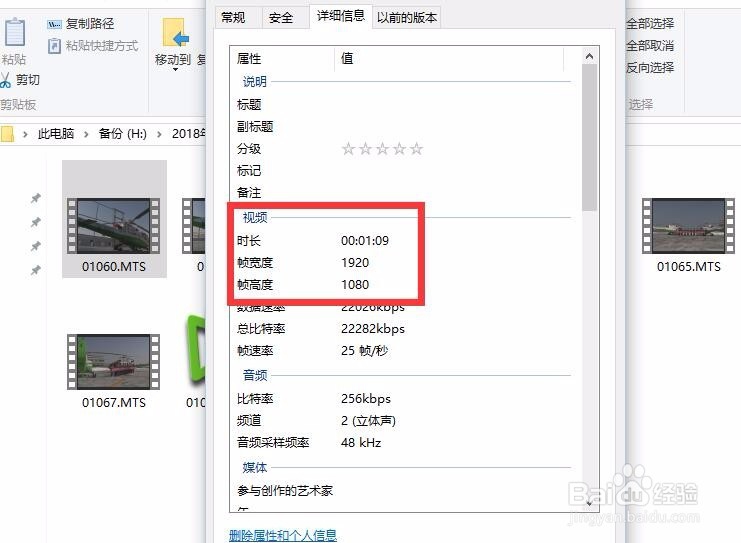Expand the chevron before 此电脑
This screenshot has width=741, height=543.
coord(25,134)
